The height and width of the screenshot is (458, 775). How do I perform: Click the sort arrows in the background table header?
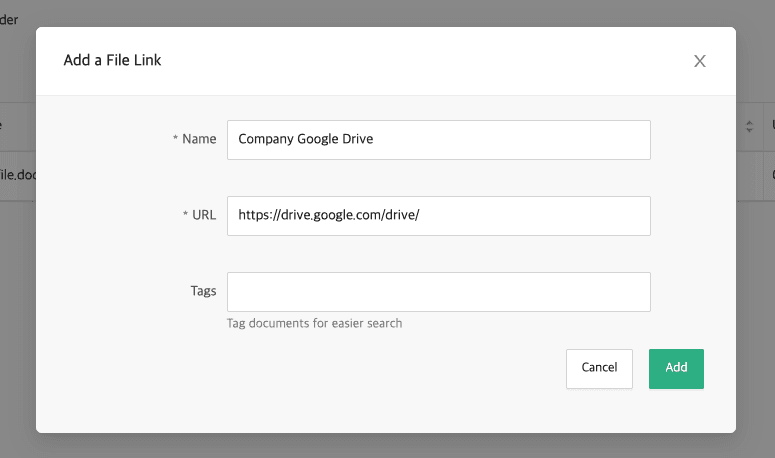click(x=749, y=126)
